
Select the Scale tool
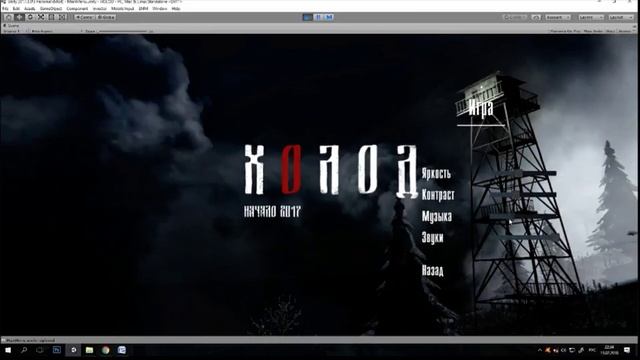click(x=41, y=17)
